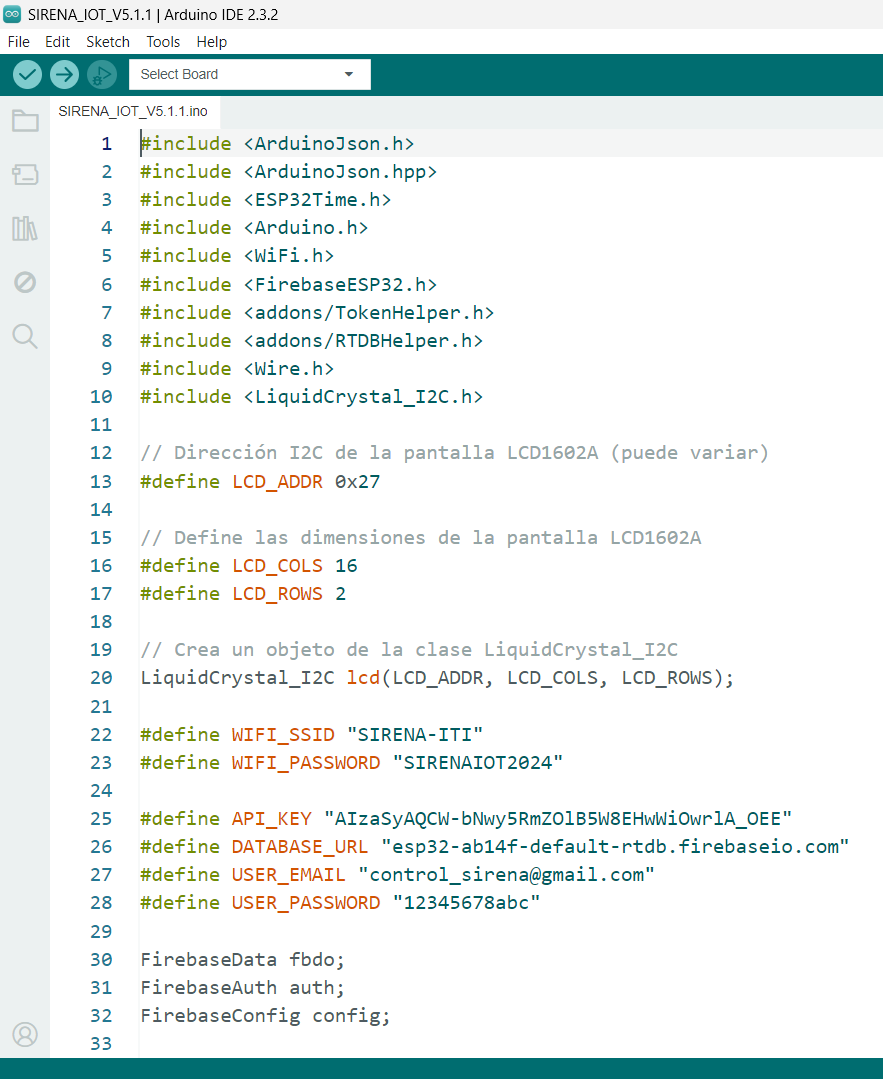Open the Tools menu
This screenshot has height=1079, width=883.
click(x=163, y=42)
